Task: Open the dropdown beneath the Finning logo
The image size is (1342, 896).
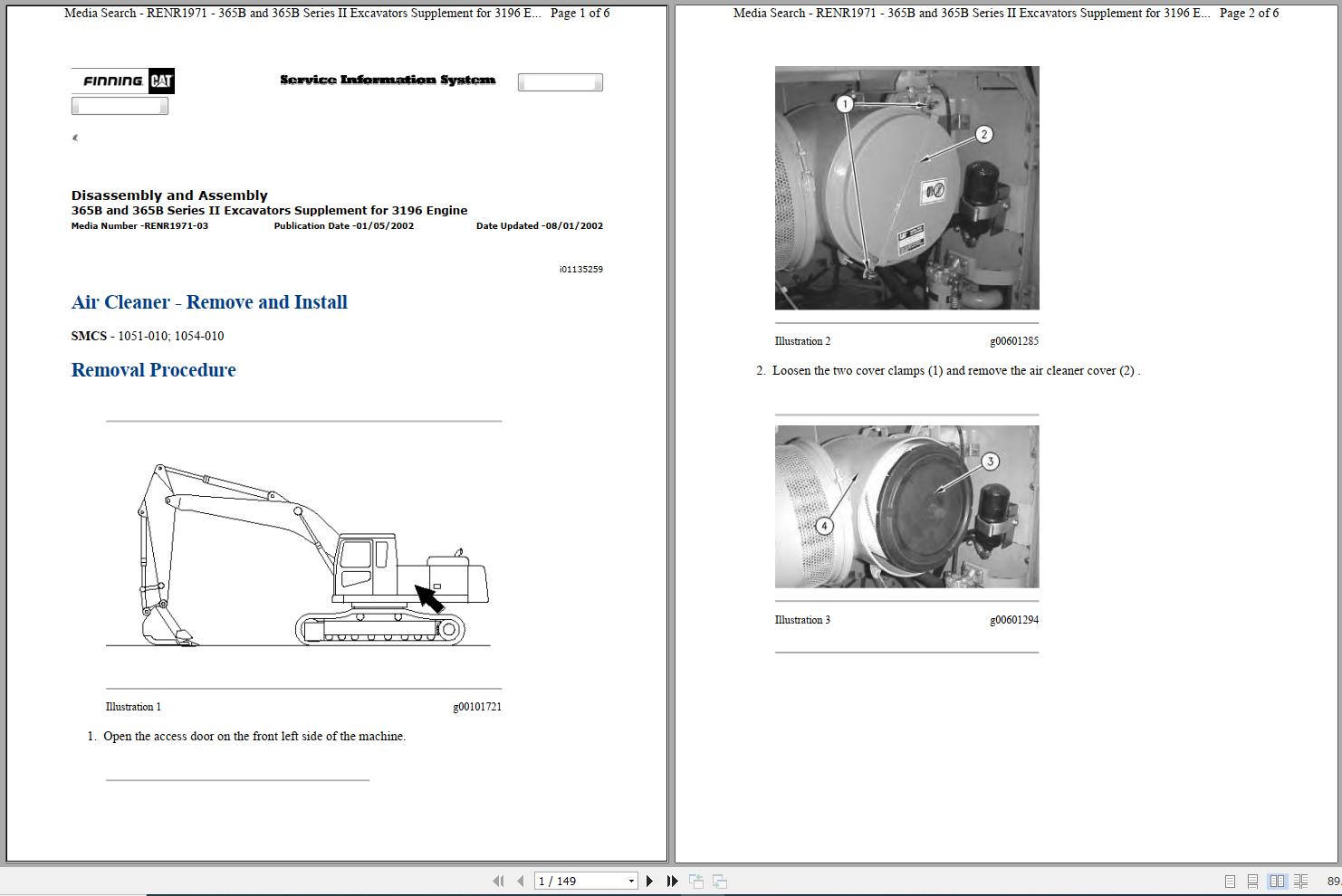Action: pyautogui.click(x=120, y=105)
